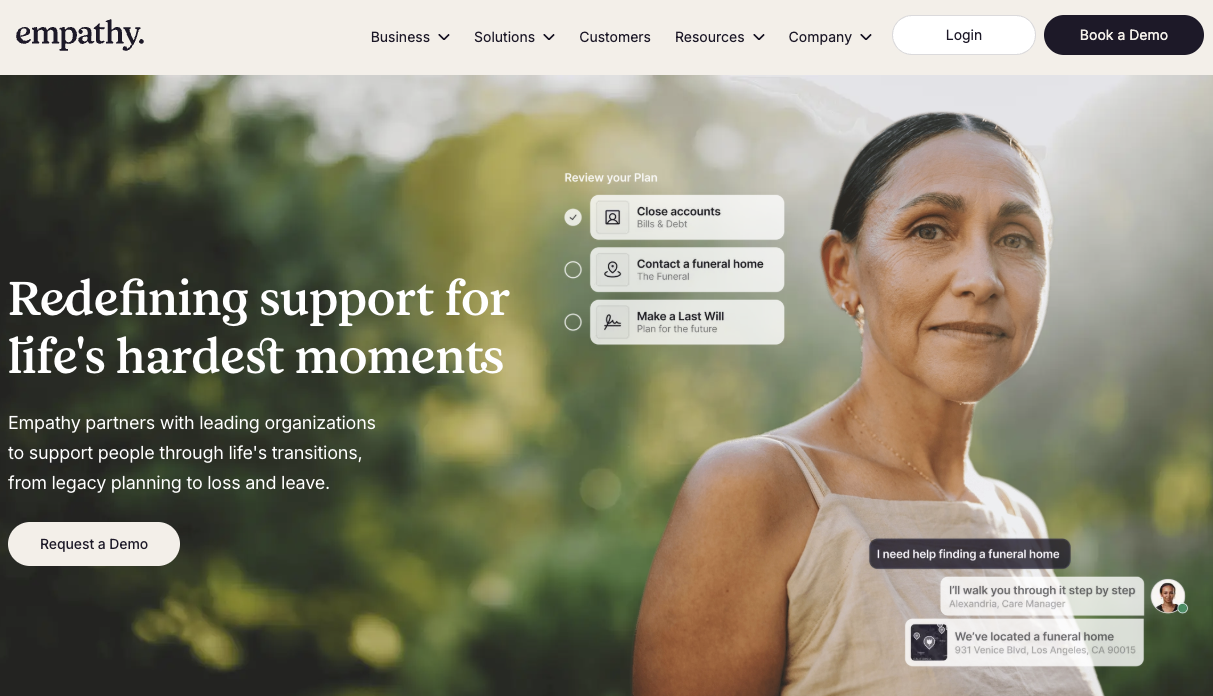Click the empathy logo

tap(80, 35)
